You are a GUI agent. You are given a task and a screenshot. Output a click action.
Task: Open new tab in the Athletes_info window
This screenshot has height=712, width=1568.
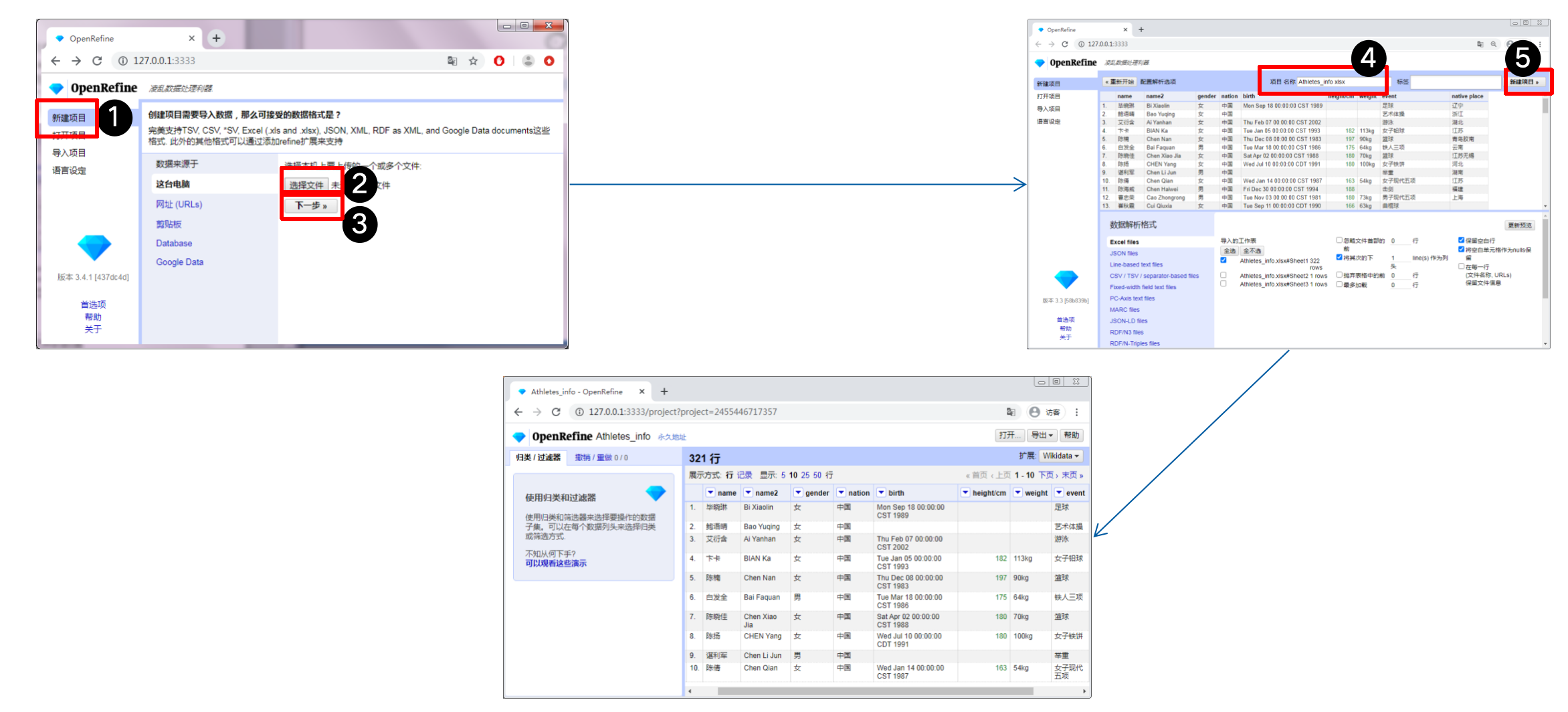click(x=664, y=391)
